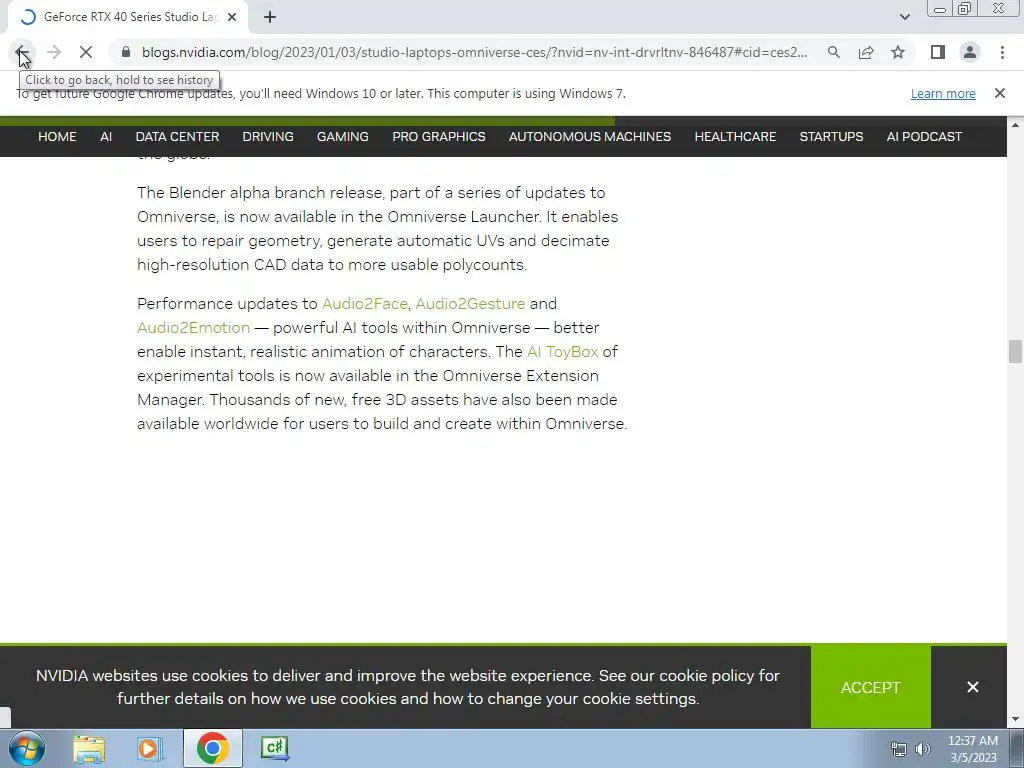
Task: Open DRIVING navigation item
Action: click(x=268, y=136)
